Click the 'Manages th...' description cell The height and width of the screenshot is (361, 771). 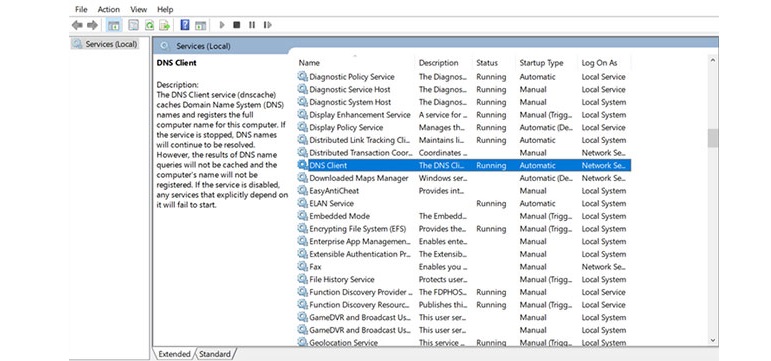click(x=442, y=127)
